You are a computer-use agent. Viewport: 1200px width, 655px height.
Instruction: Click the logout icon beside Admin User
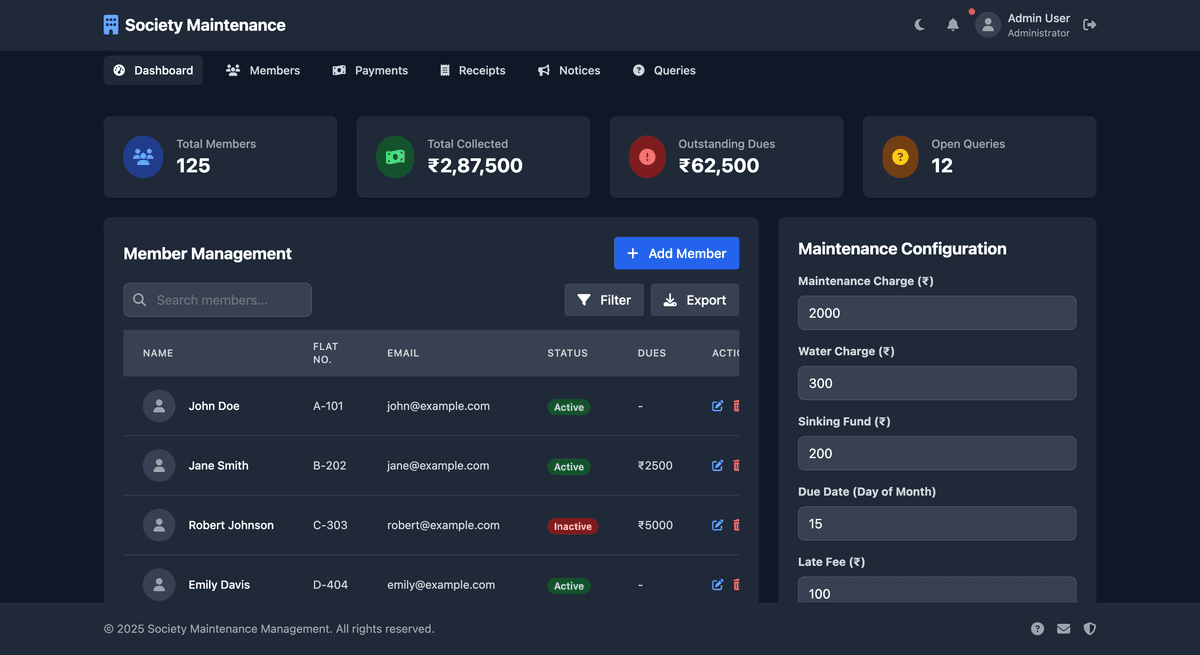1090,25
